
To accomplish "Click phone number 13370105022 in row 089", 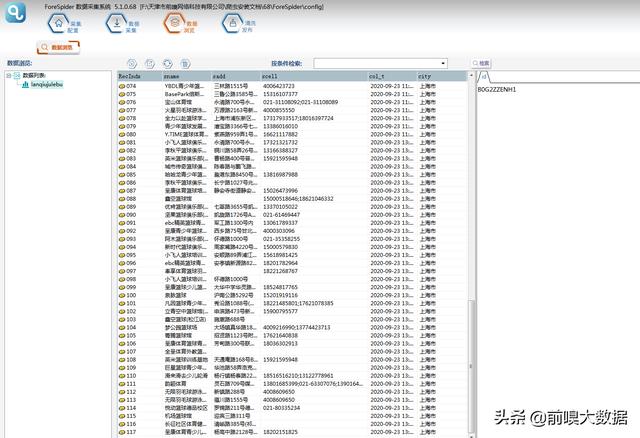I will tap(280, 207).
